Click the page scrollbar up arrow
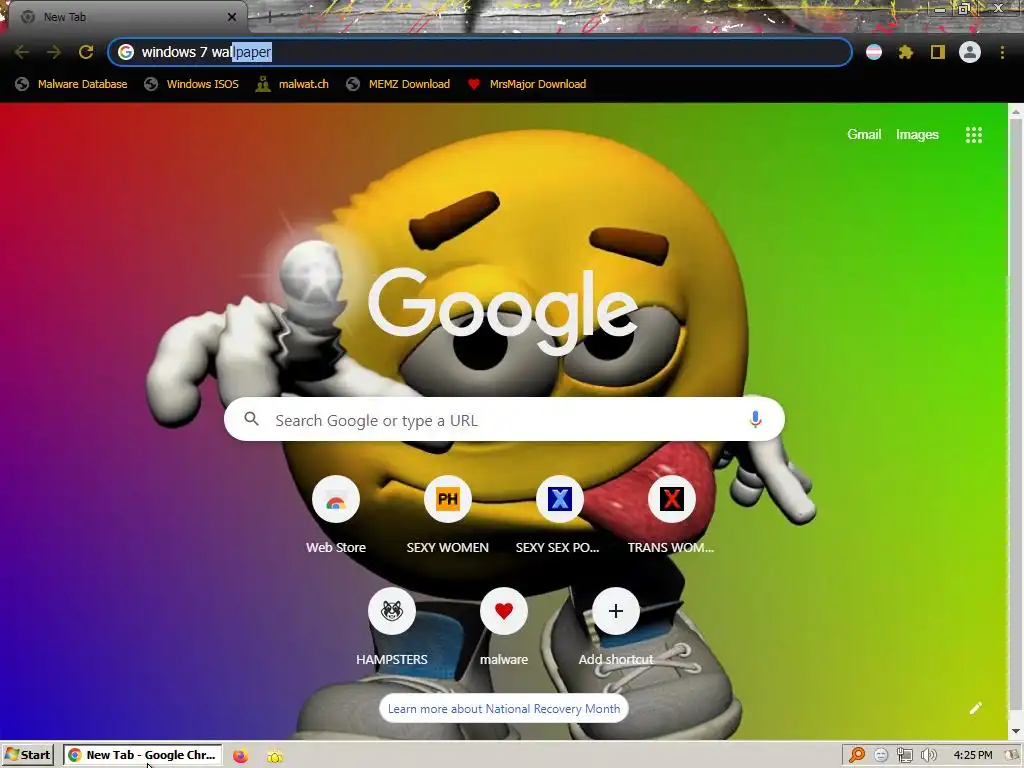 [x=1016, y=112]
